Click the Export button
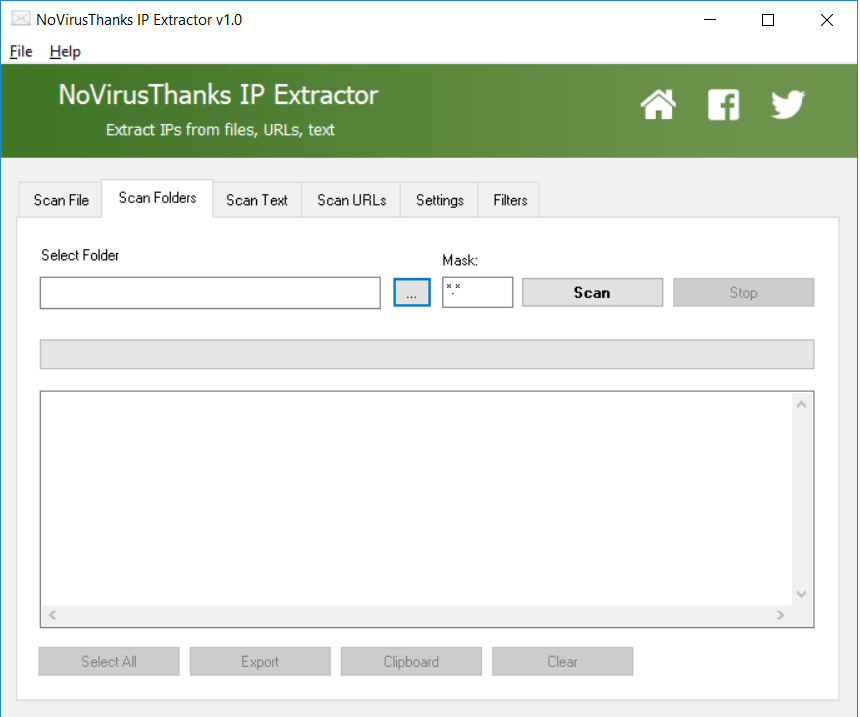Screen dimensions: 860x717 tap(261, 662)
